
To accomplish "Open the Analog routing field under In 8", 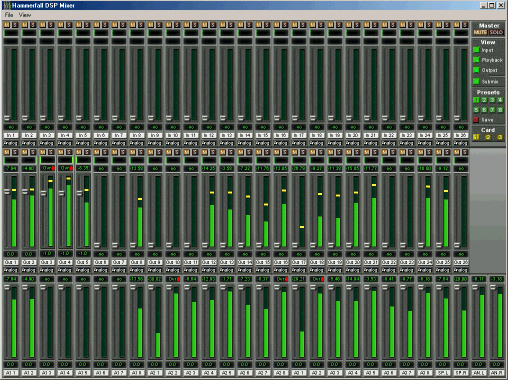I will tap(137, 143).
